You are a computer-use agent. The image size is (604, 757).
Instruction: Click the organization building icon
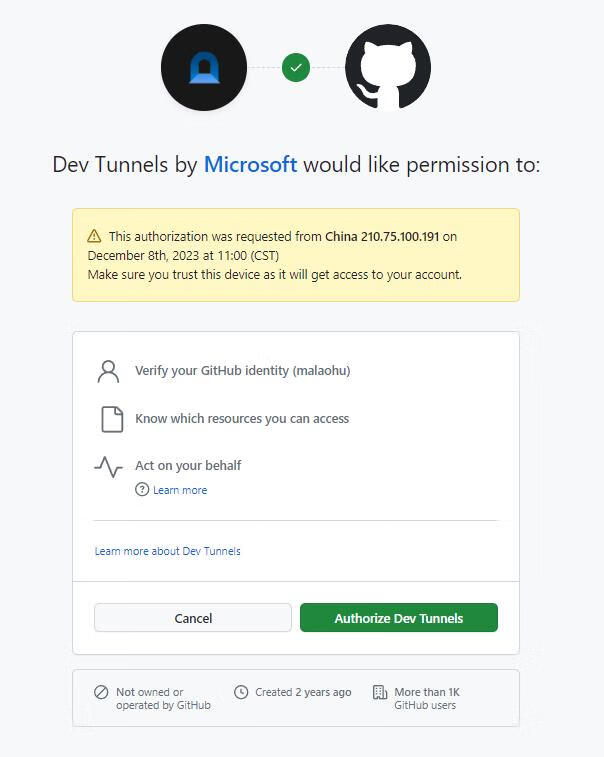380,692
